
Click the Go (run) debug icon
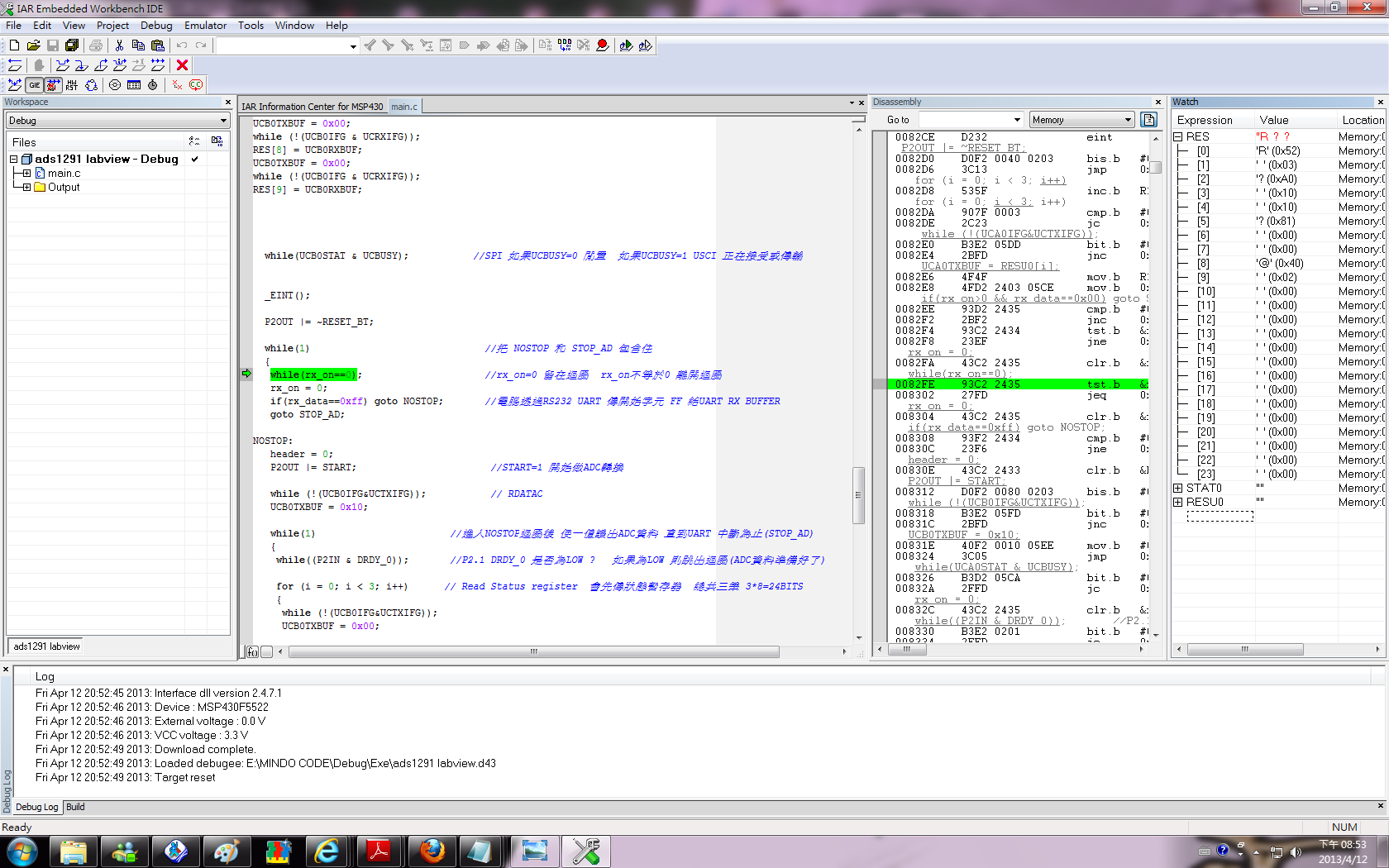158,65
